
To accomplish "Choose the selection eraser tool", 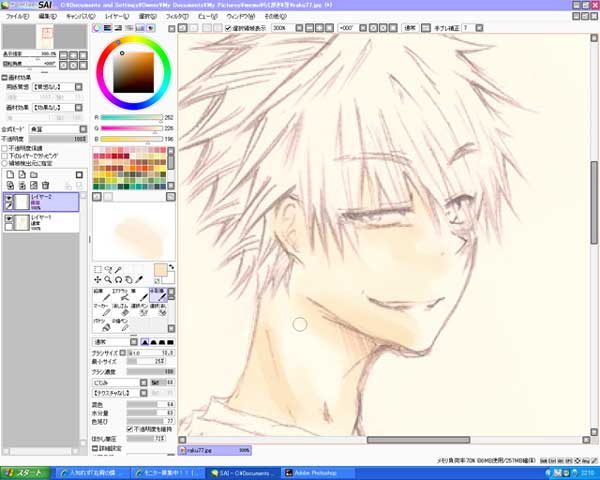I will click(158, 310).
